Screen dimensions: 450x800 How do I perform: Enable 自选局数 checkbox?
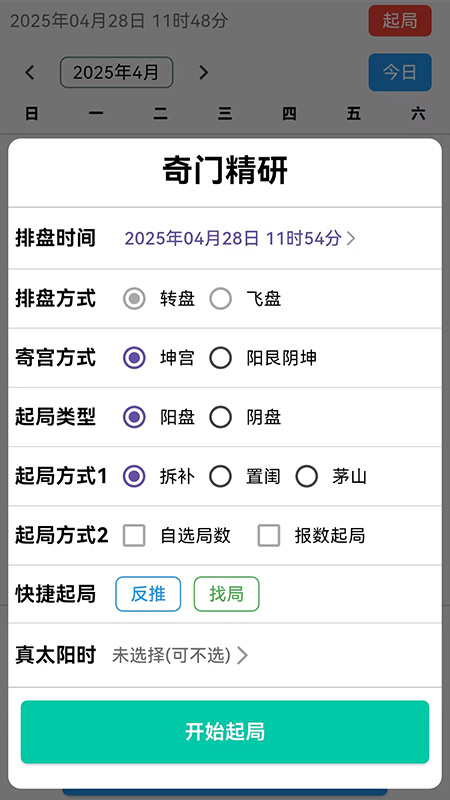[x=134, y=536]
